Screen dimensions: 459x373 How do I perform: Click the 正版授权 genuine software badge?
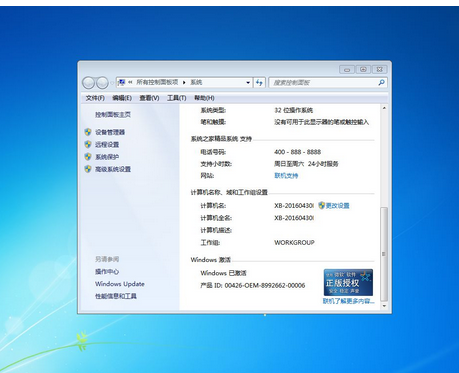tap(348, 282)
